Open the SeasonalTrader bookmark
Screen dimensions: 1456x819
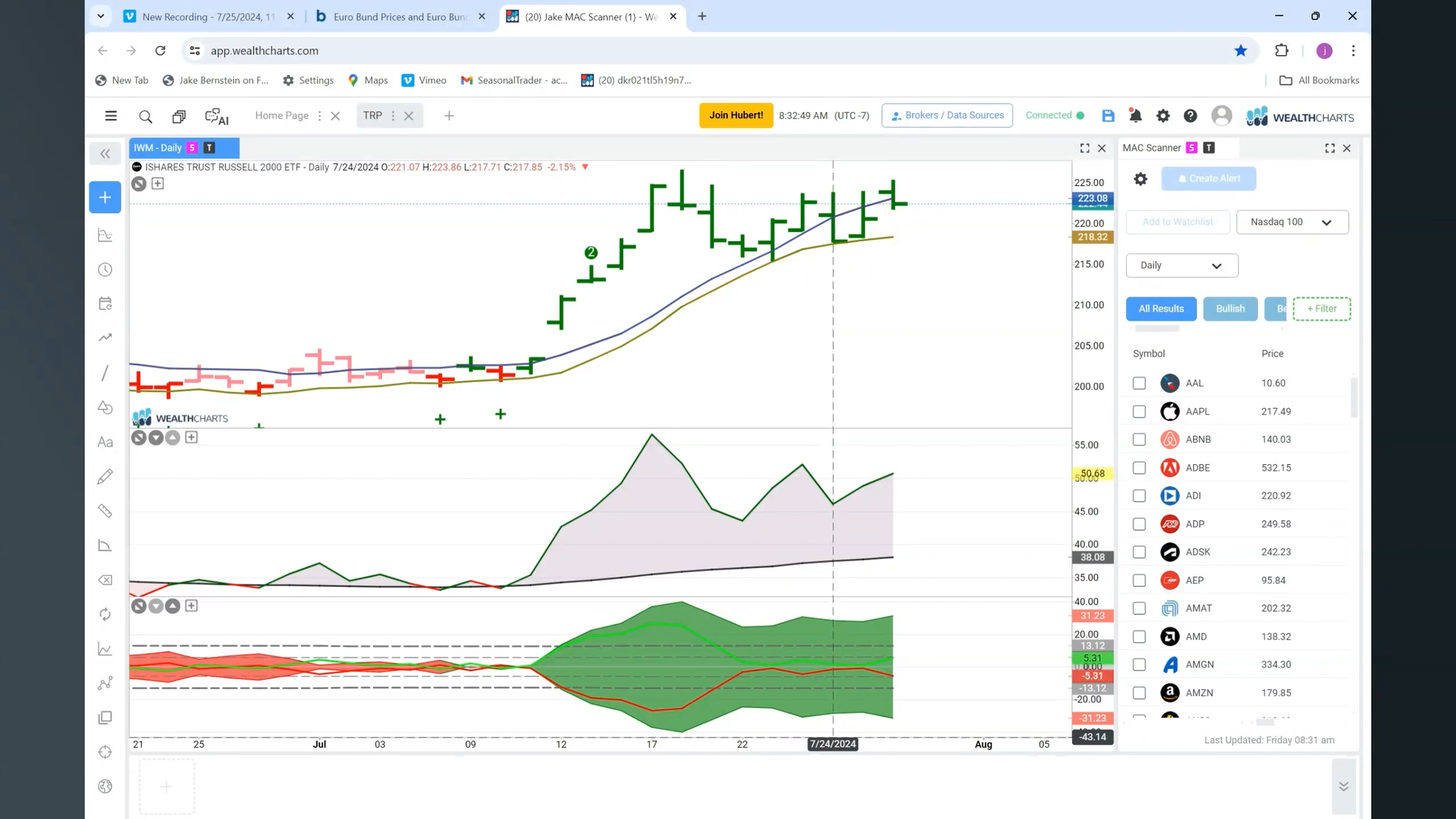(x=514, y=80)
